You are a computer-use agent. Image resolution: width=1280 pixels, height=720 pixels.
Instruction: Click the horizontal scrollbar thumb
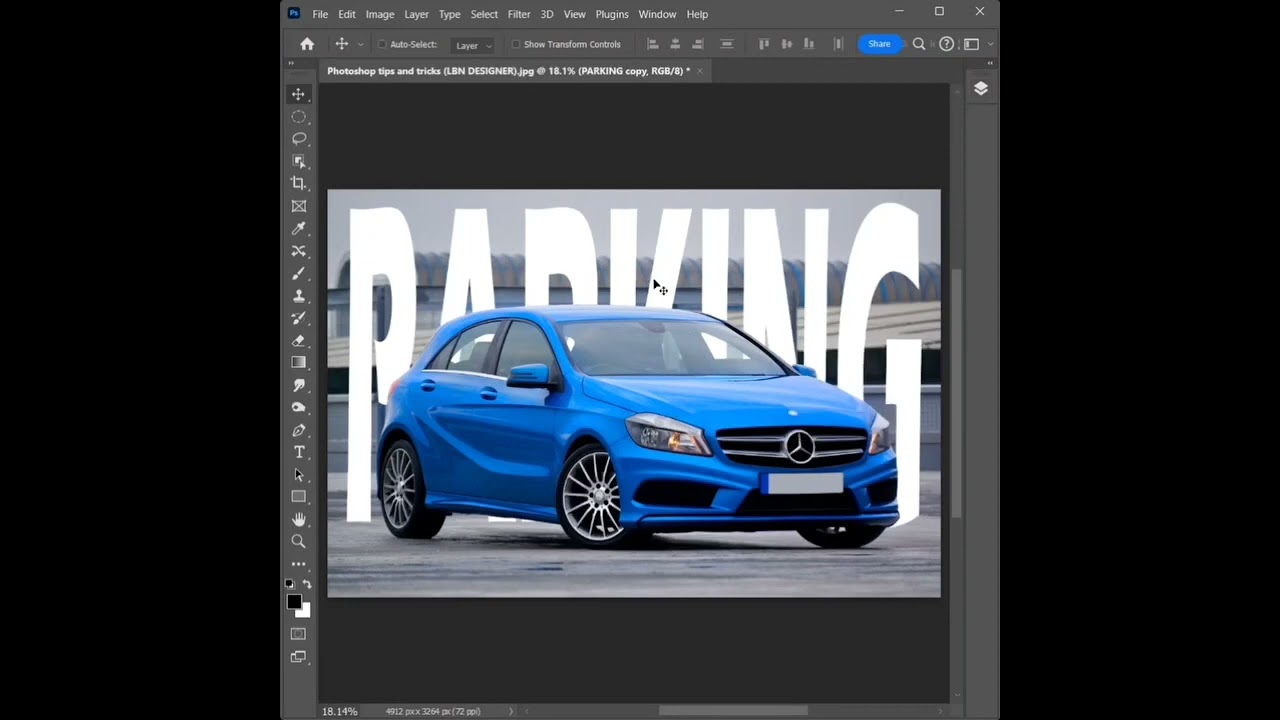tap(733, 711)
